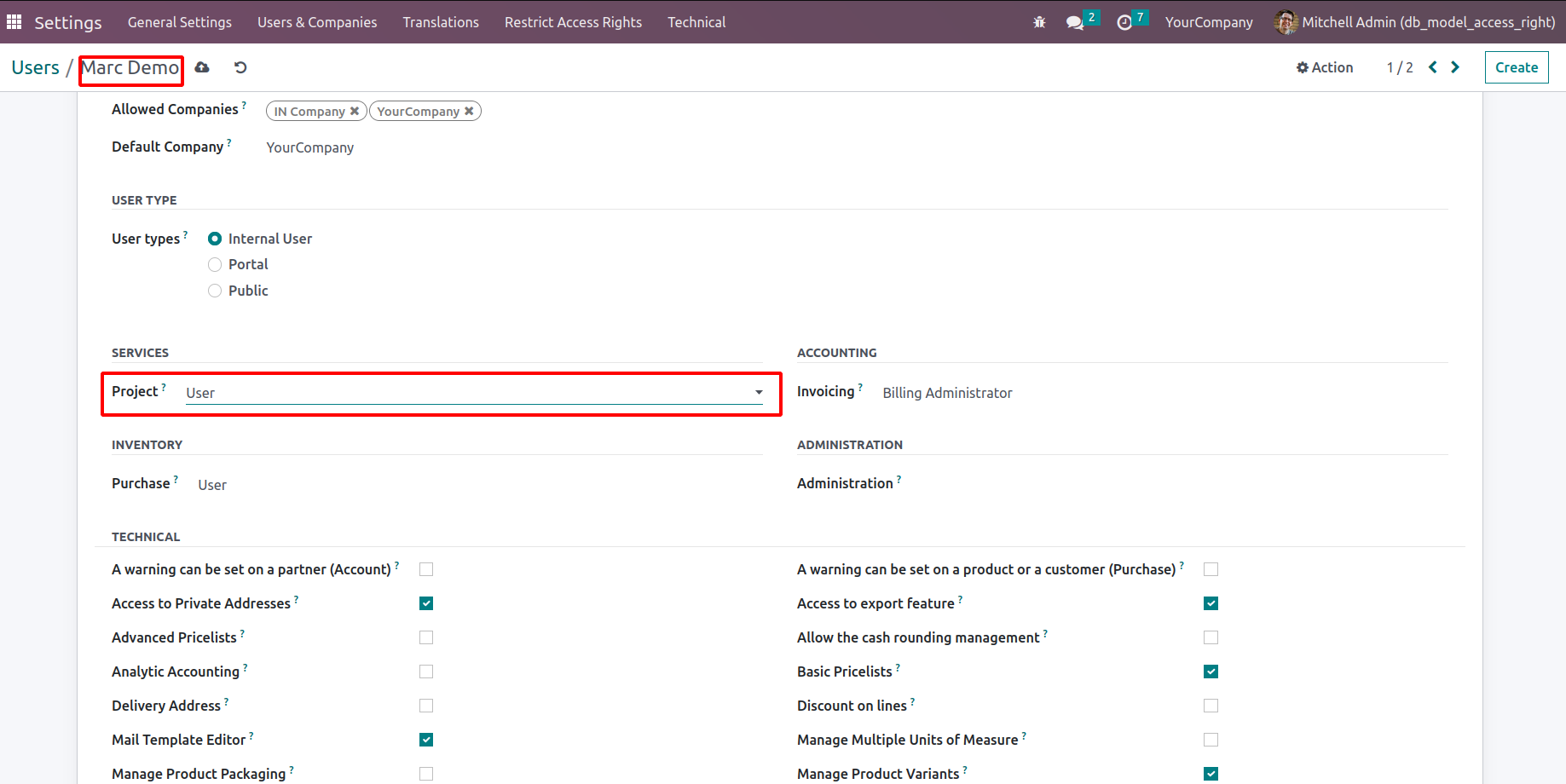Screen dimensions: 1566x784
Task: Open the Users & Companies menu
Action: click(317, 22)
